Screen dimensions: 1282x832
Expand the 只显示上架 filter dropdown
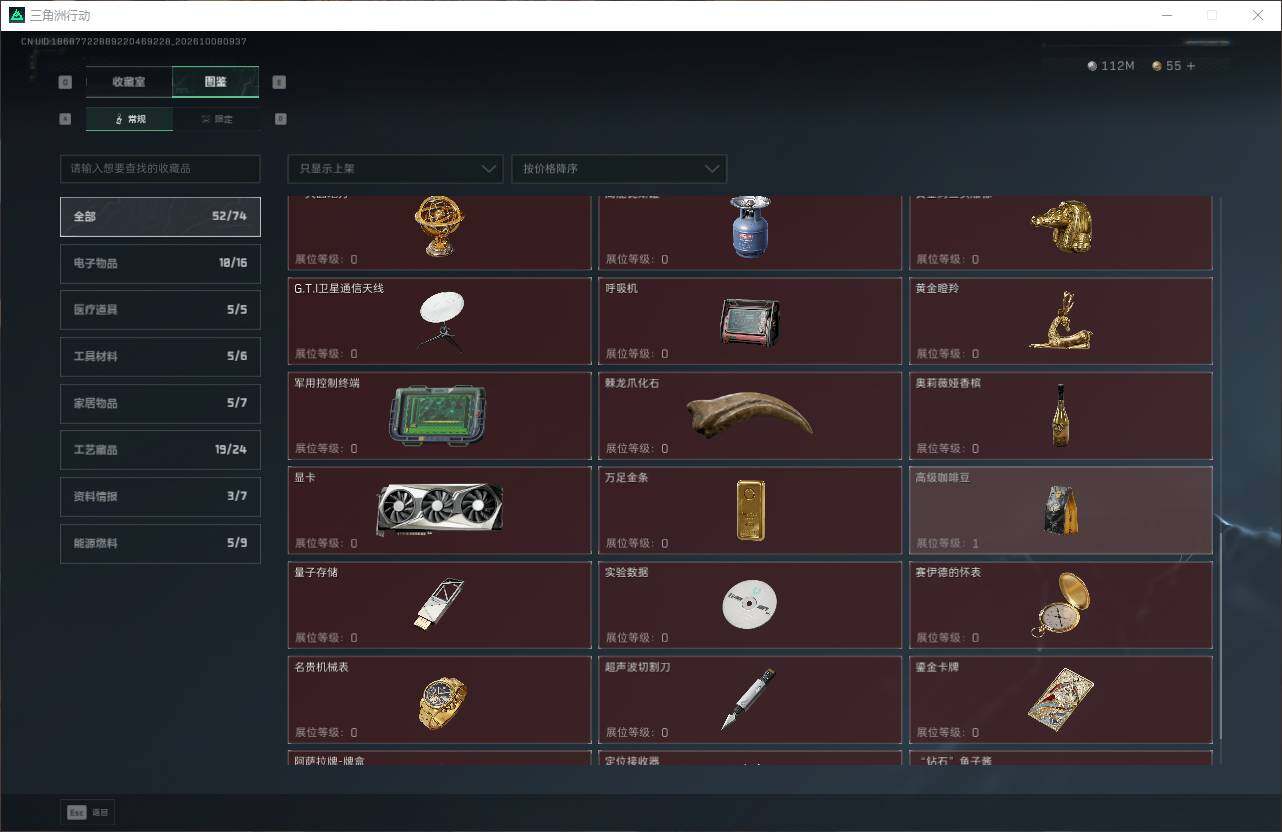395,169
